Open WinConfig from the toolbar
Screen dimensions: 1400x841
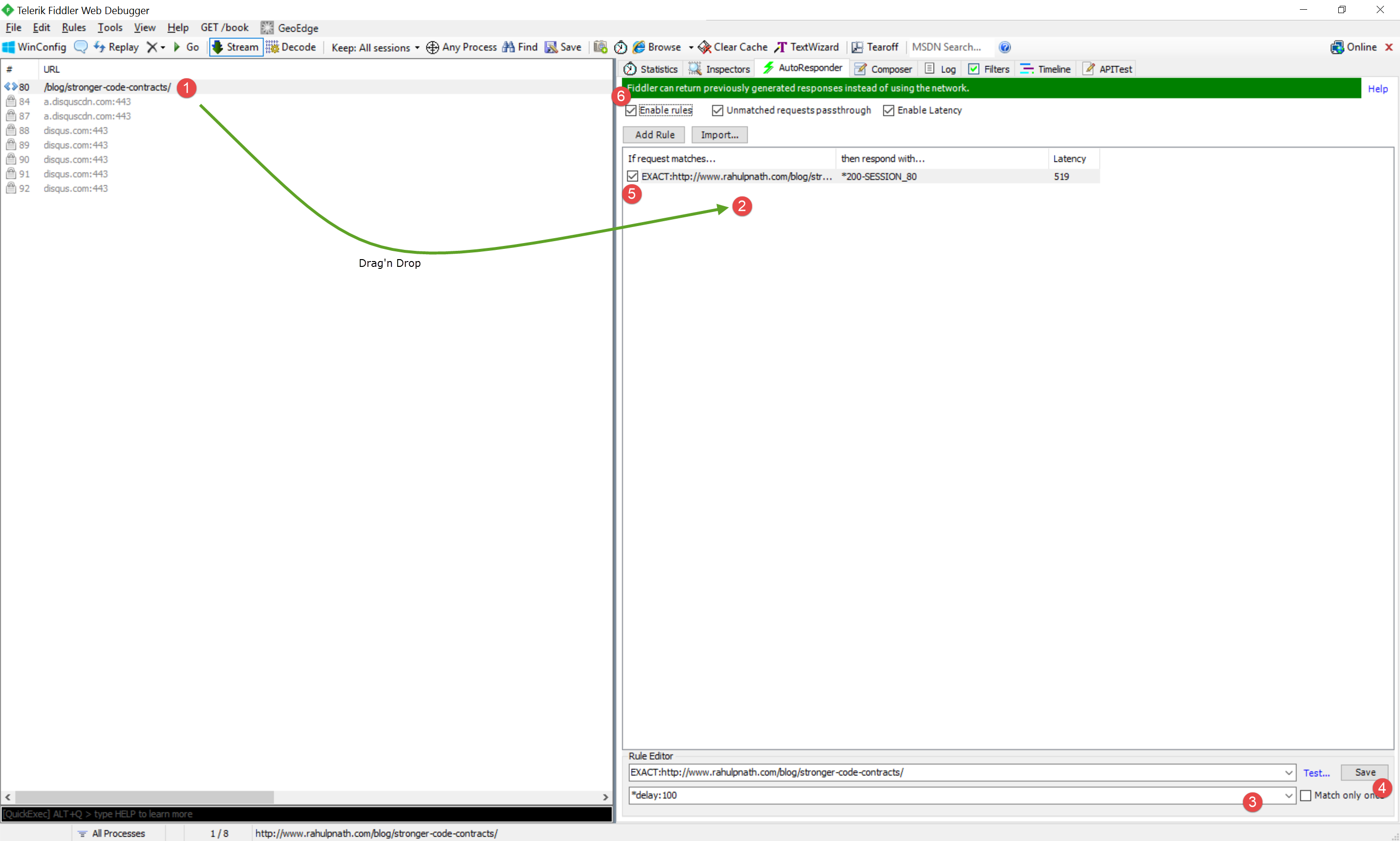pos(35,47)
